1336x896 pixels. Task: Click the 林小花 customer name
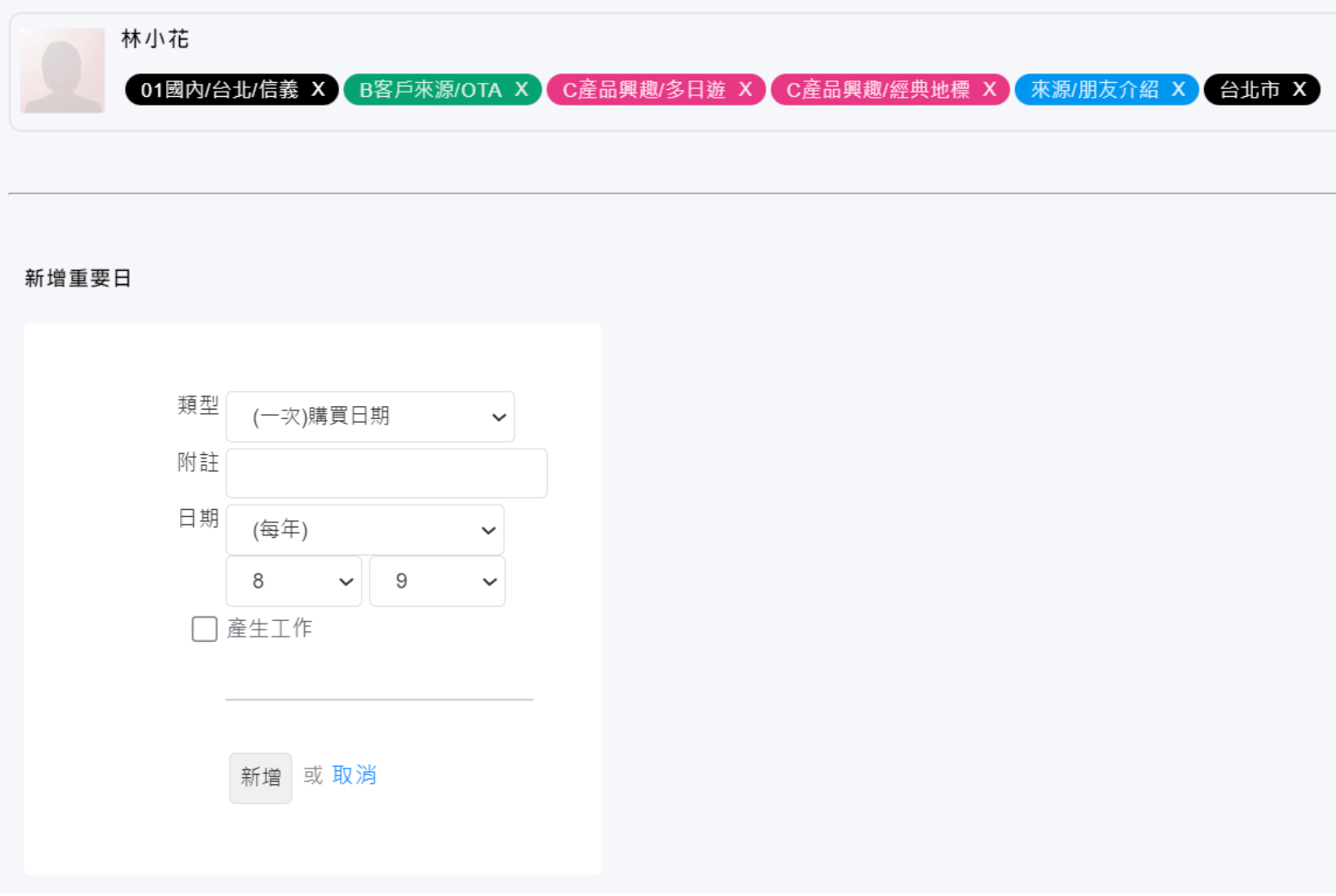(155, 39)
